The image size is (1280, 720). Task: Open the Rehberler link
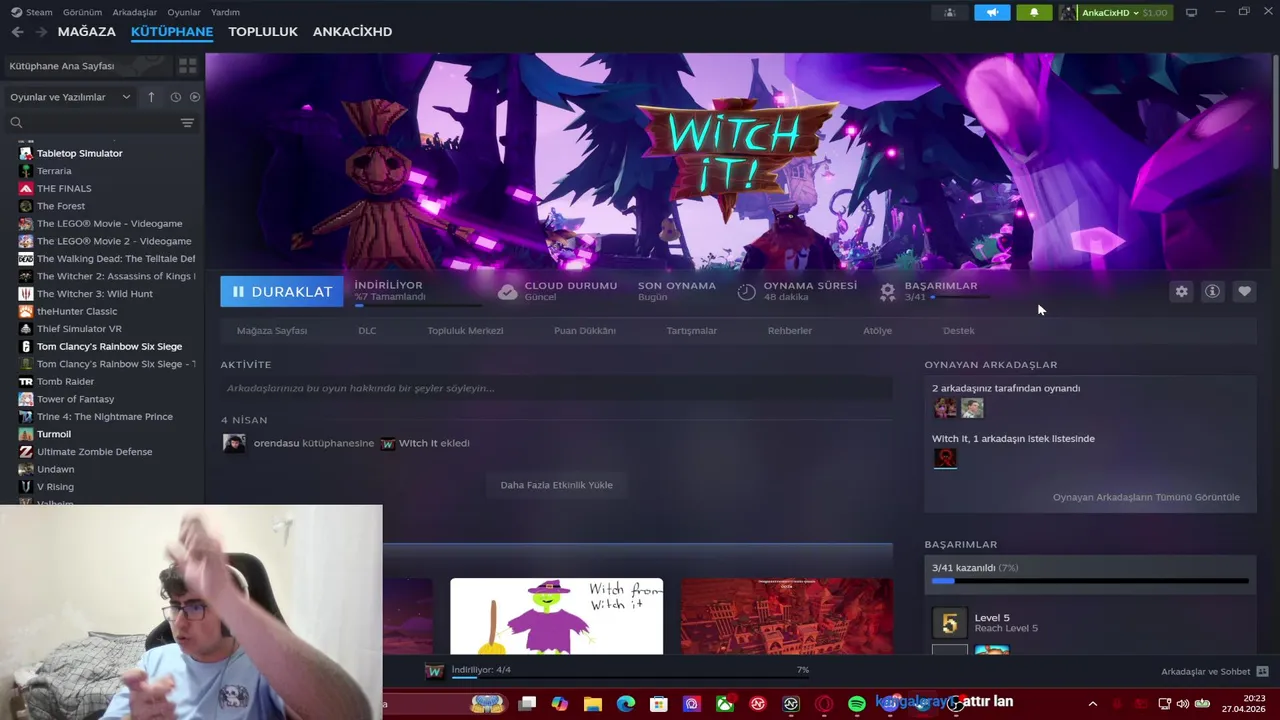pos(790,331)
